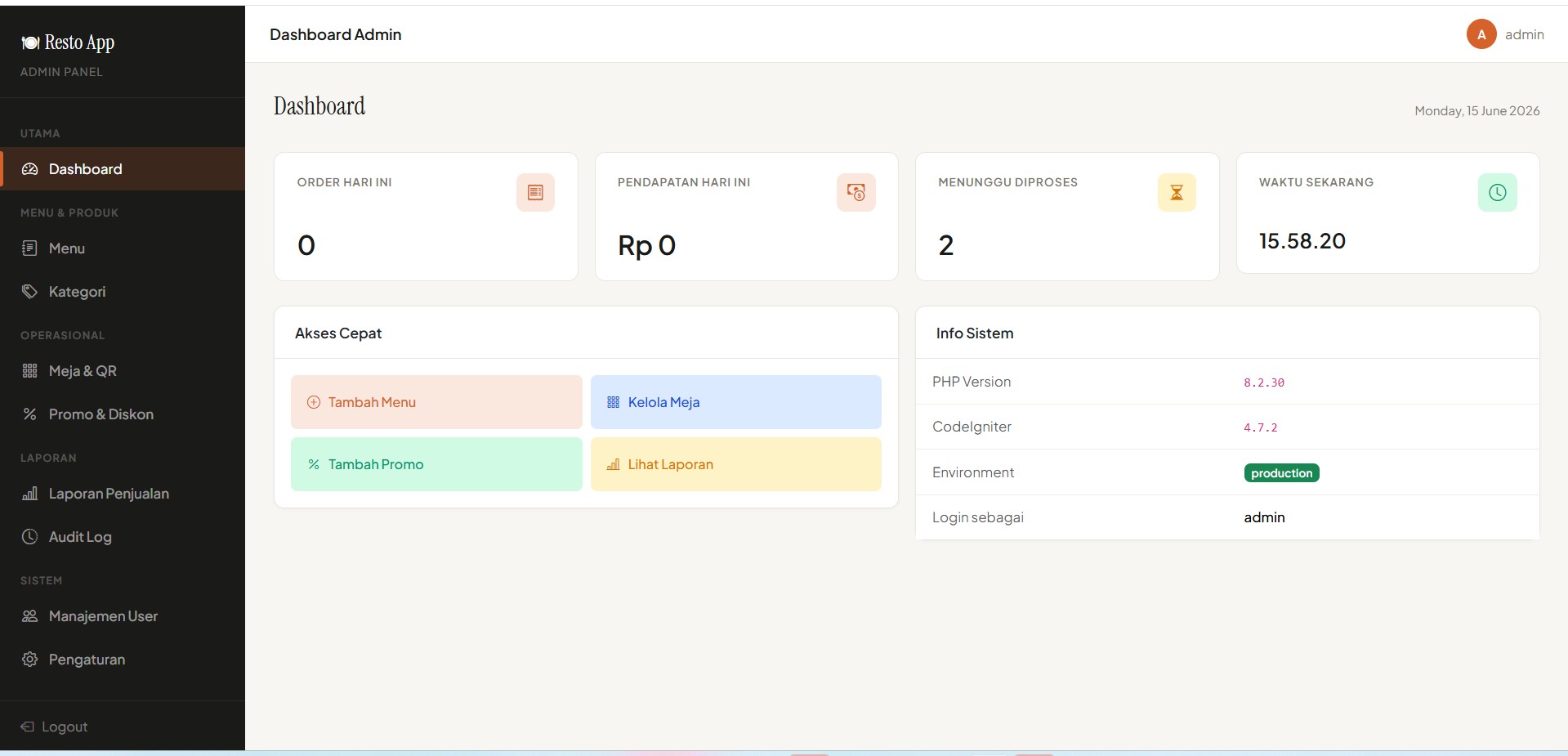The image size is (1568, 756).
Task: Select Promo & Diskon in sidebar
Action: pyautogui.click(x=123, y=414)
